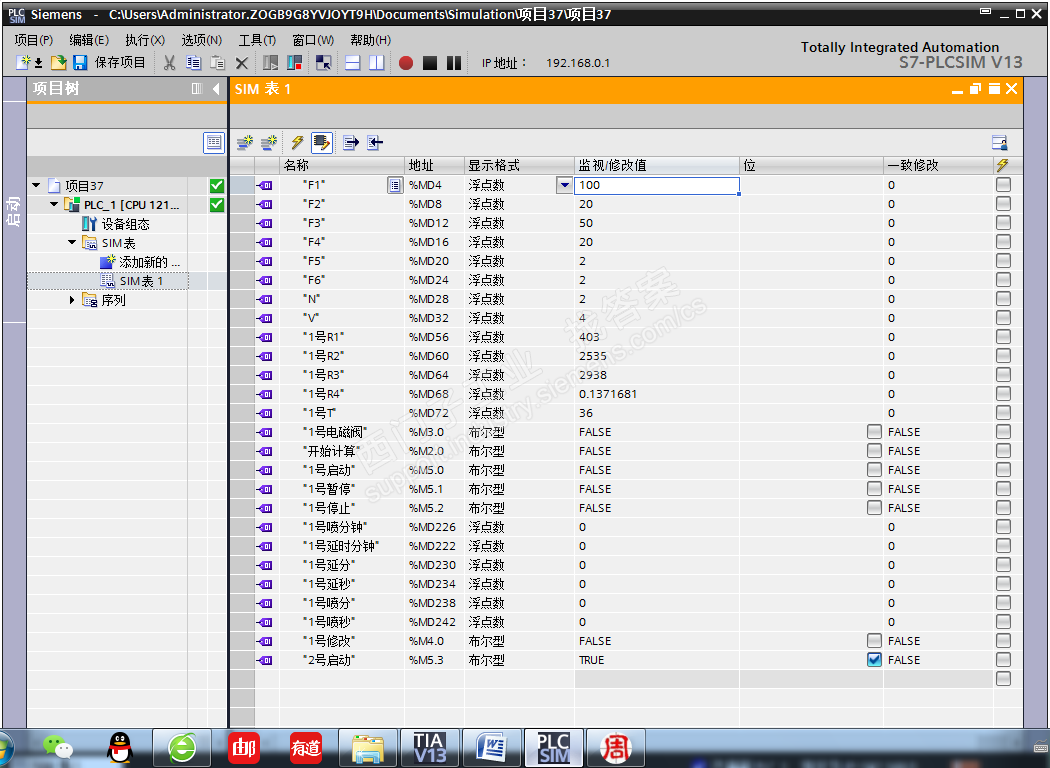
Task: Click the F1 monitor value input field
Action: coord(656,185)
